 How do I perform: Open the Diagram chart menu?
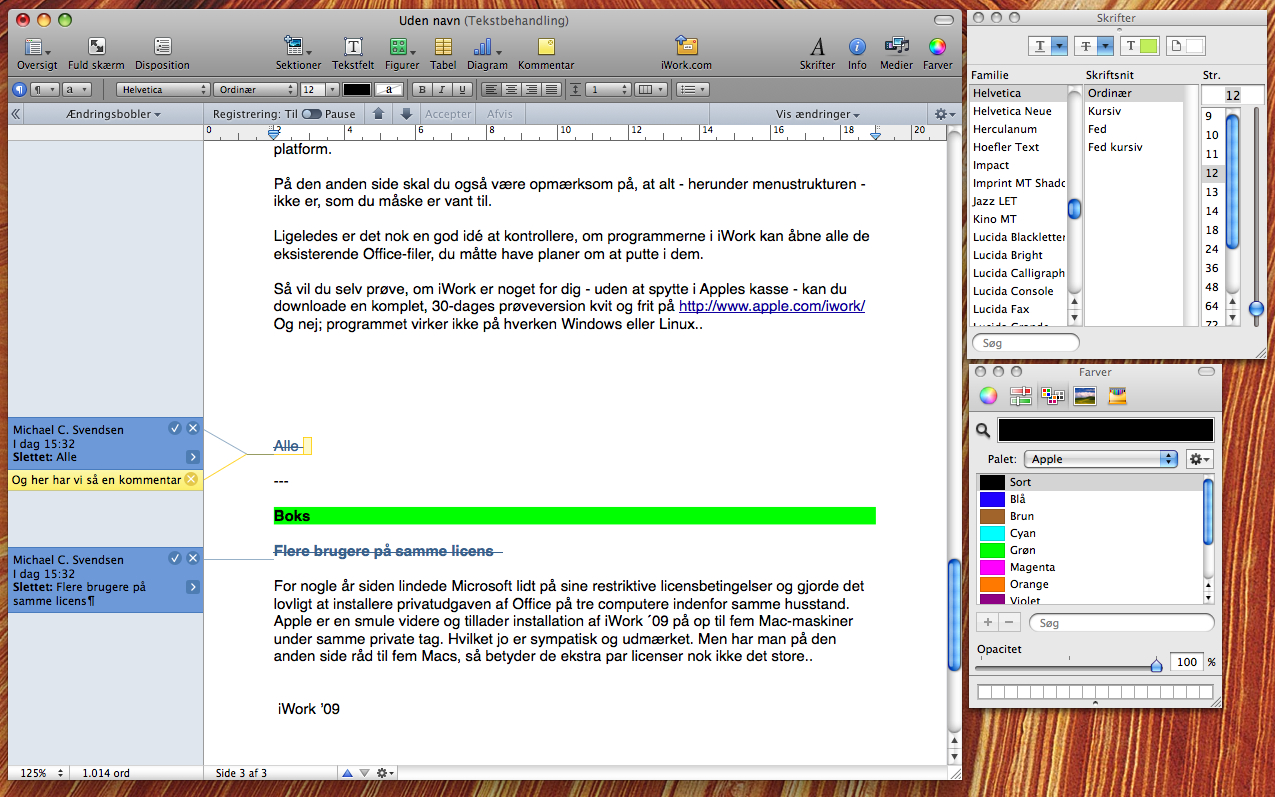[x=486, y=46]
